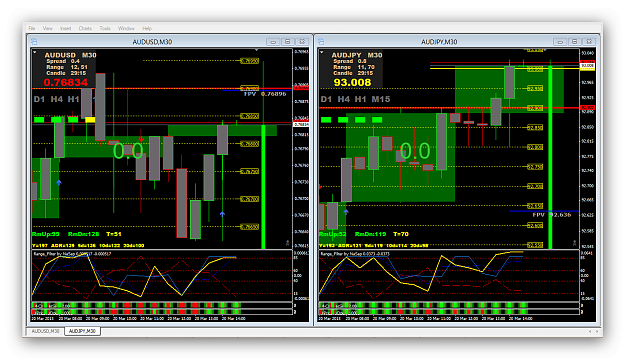Click Range 11, 70 line on AUDJPY
625x360 pixels.
tap(354, 67)
